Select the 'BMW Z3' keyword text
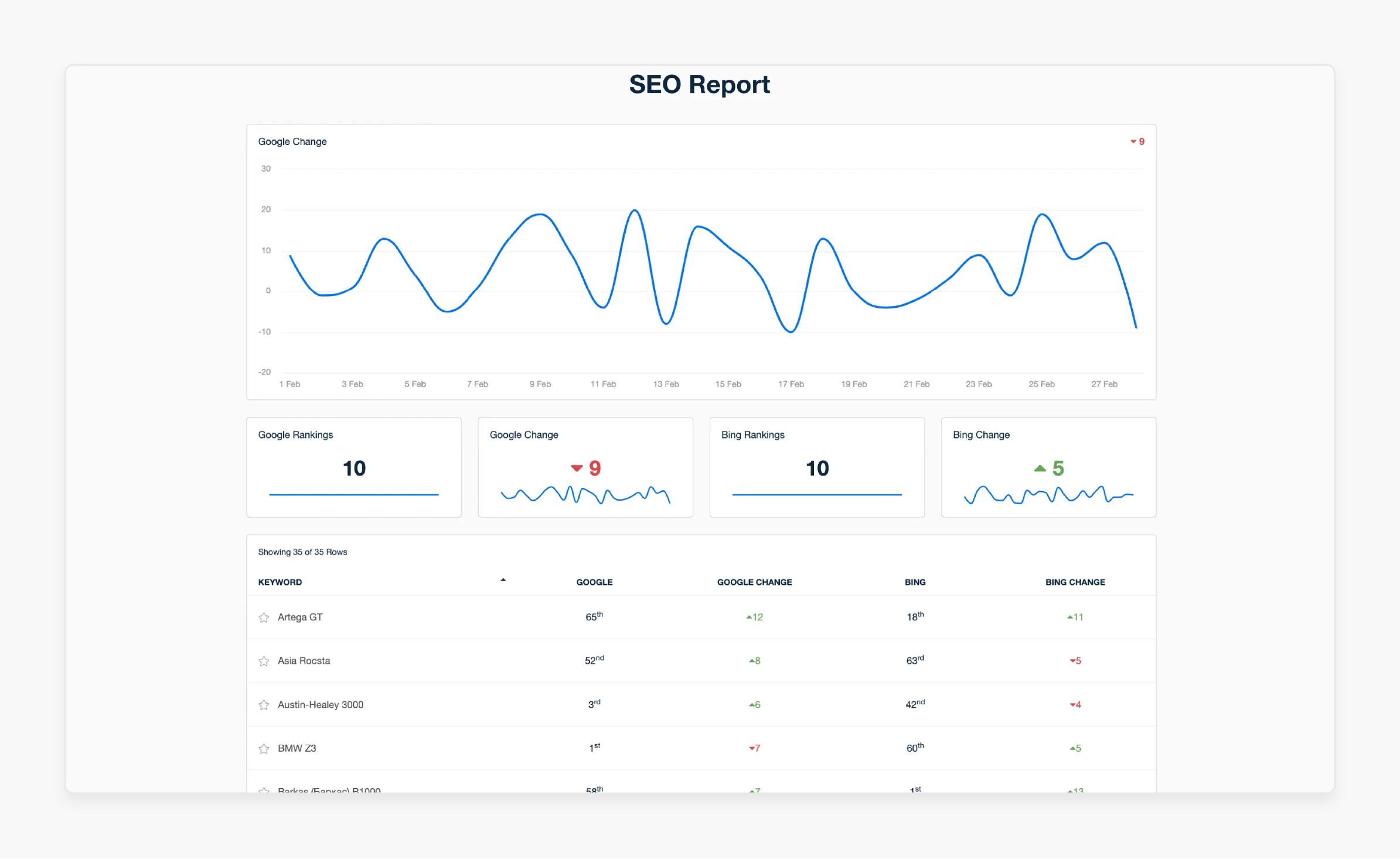This screenshot has height=859, width=1400. tap(297, 748)
